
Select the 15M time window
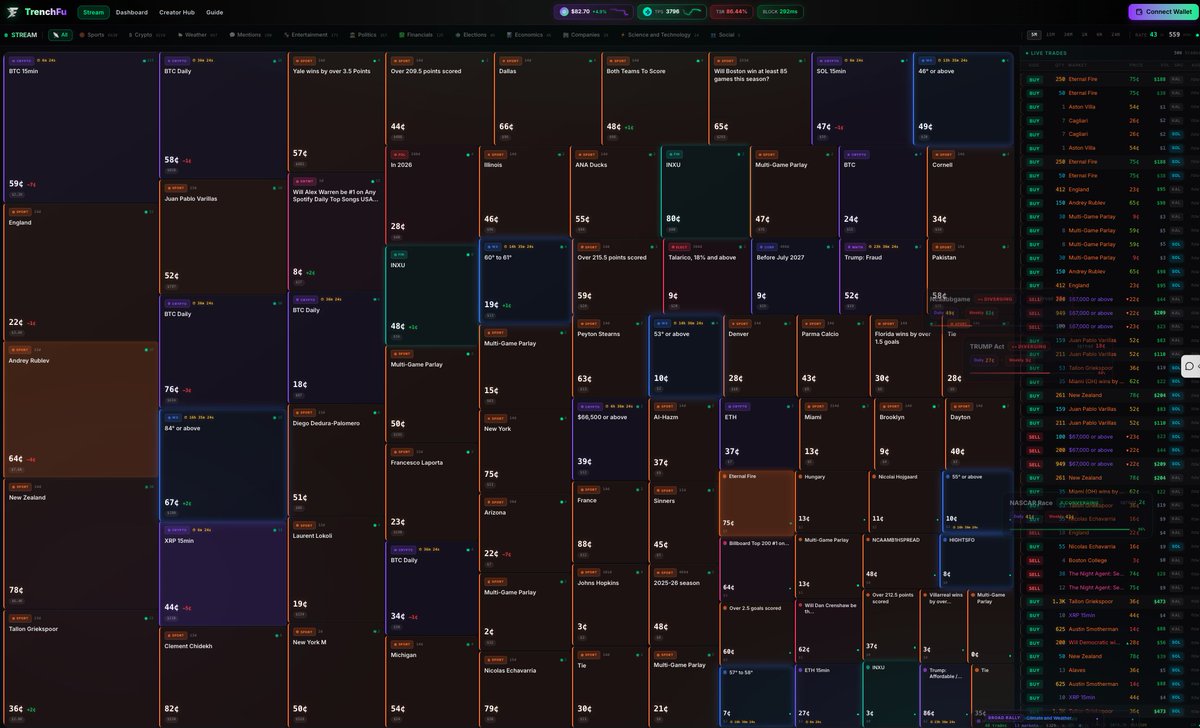pos(1050,35)
